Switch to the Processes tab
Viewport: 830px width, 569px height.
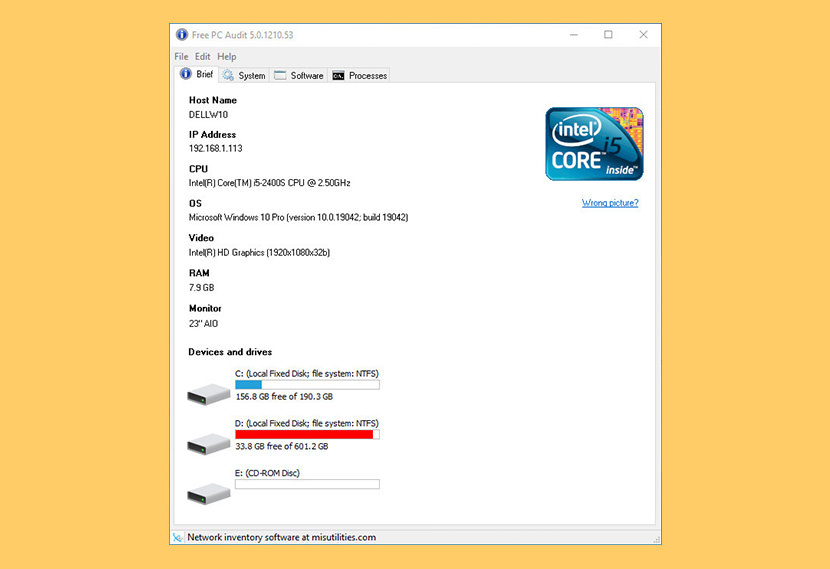(x=359, y=76)
